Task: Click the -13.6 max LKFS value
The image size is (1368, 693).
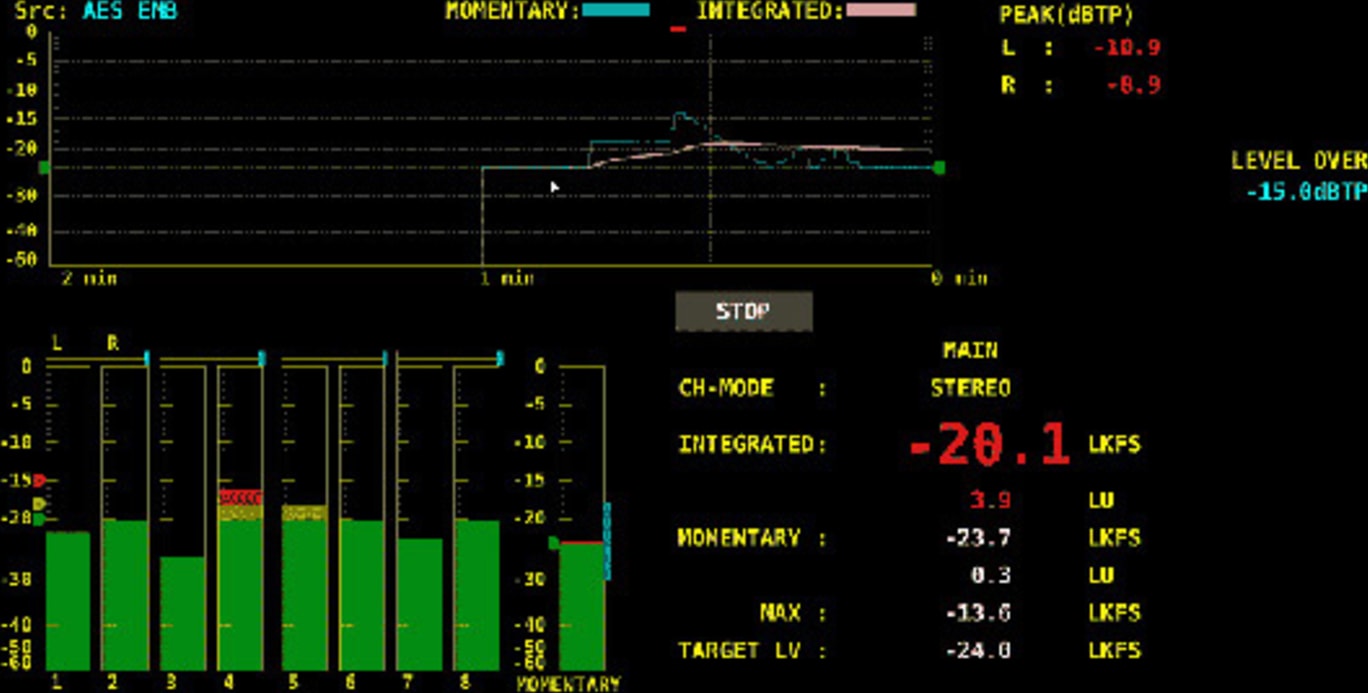Action: [x=978, y=613]
